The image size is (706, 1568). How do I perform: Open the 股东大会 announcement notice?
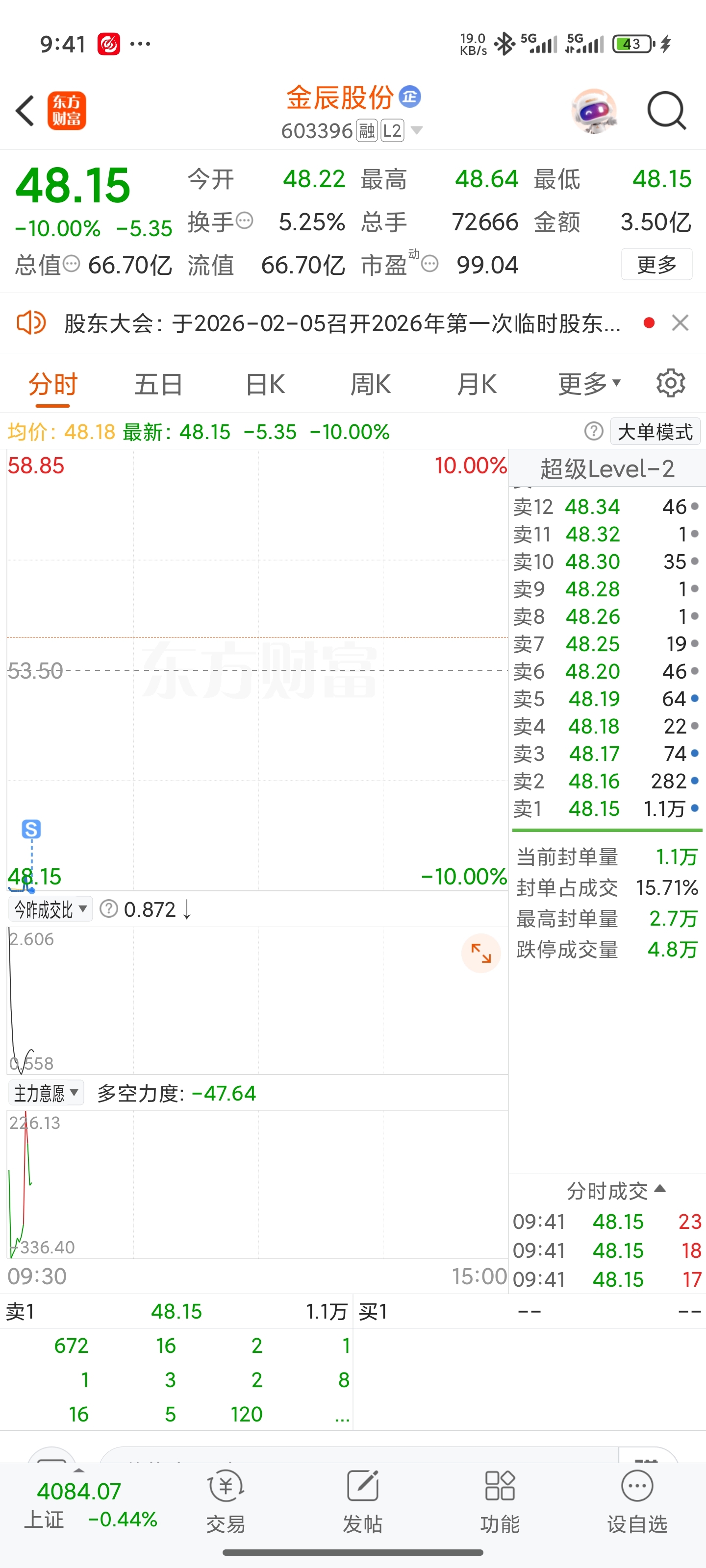pyautogui.click(x=342, y=323)
